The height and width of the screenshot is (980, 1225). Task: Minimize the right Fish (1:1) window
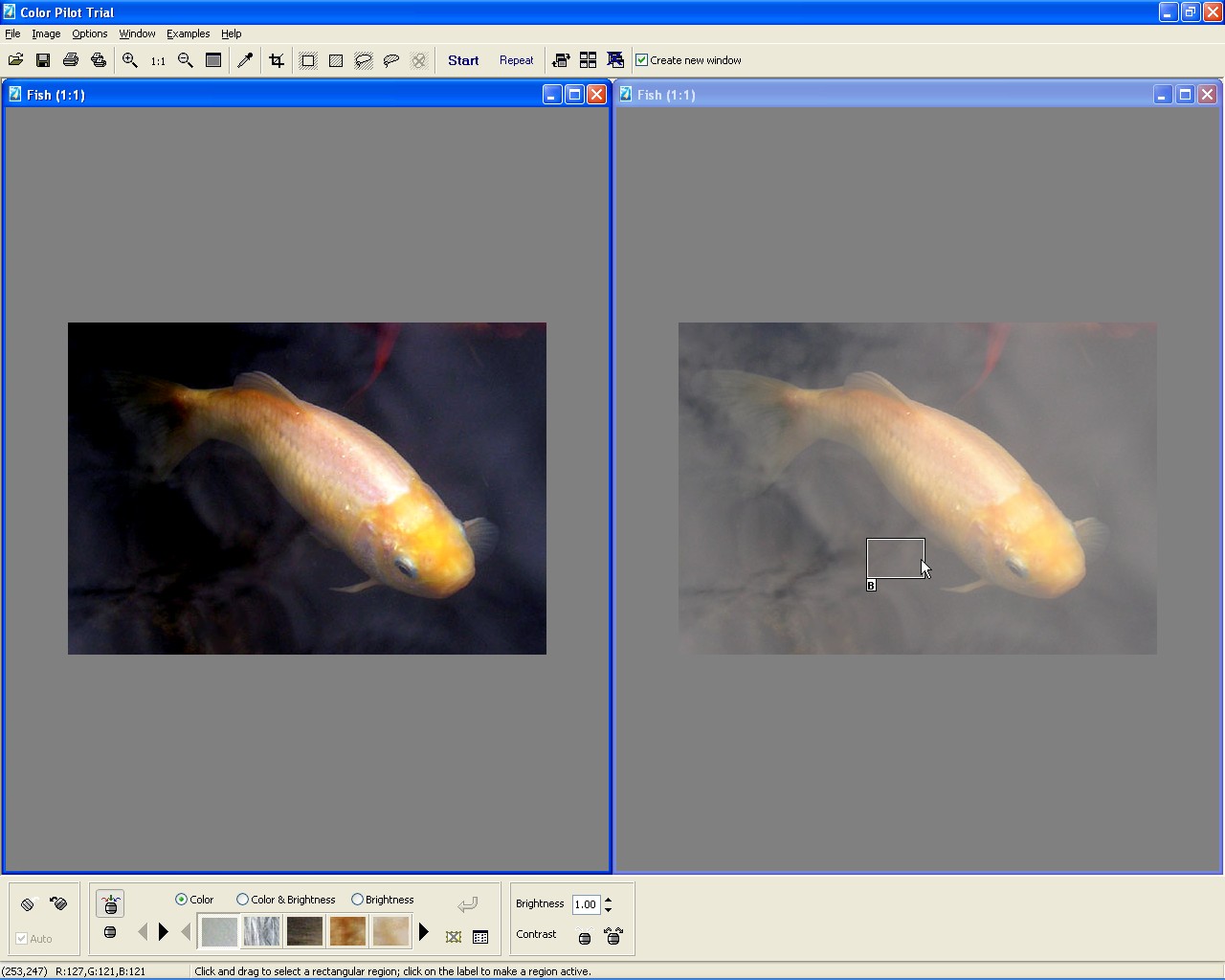click(x=1163, y=94)
